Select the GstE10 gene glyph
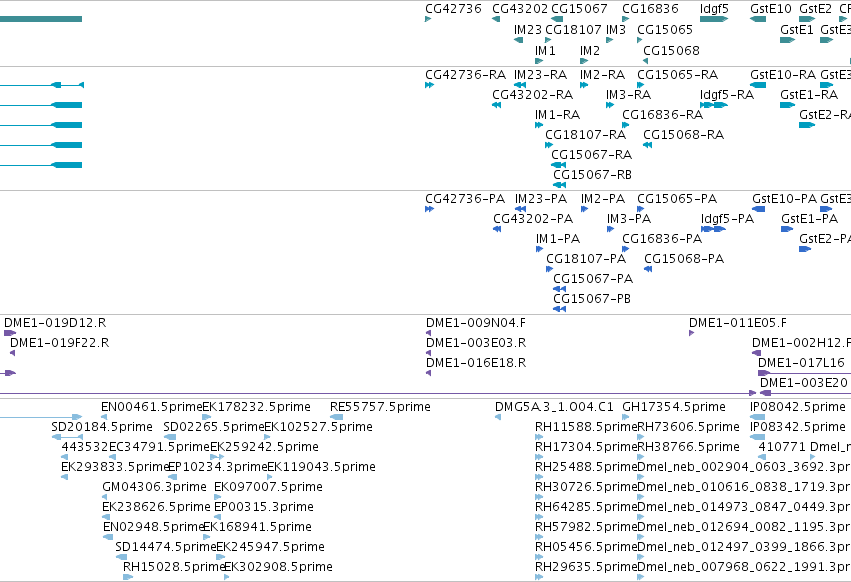This screenshot has height=582, width=851. point(758,19)
